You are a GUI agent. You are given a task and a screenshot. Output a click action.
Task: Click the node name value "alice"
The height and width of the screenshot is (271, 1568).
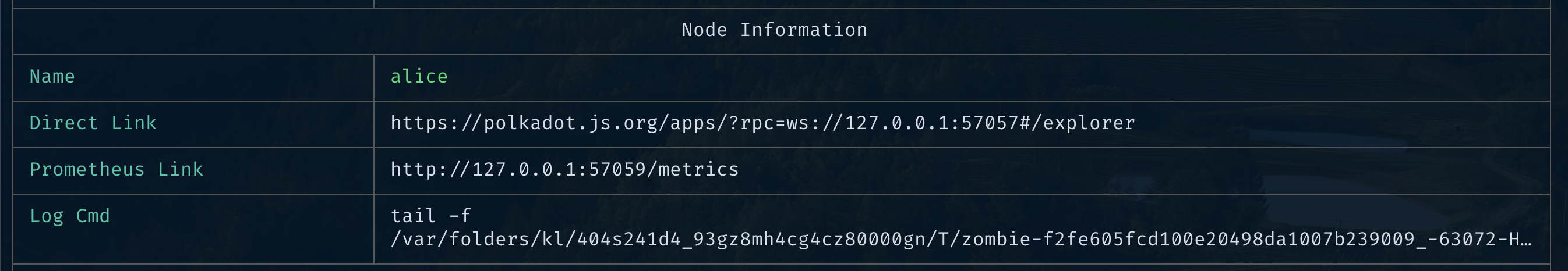point(419,77)
